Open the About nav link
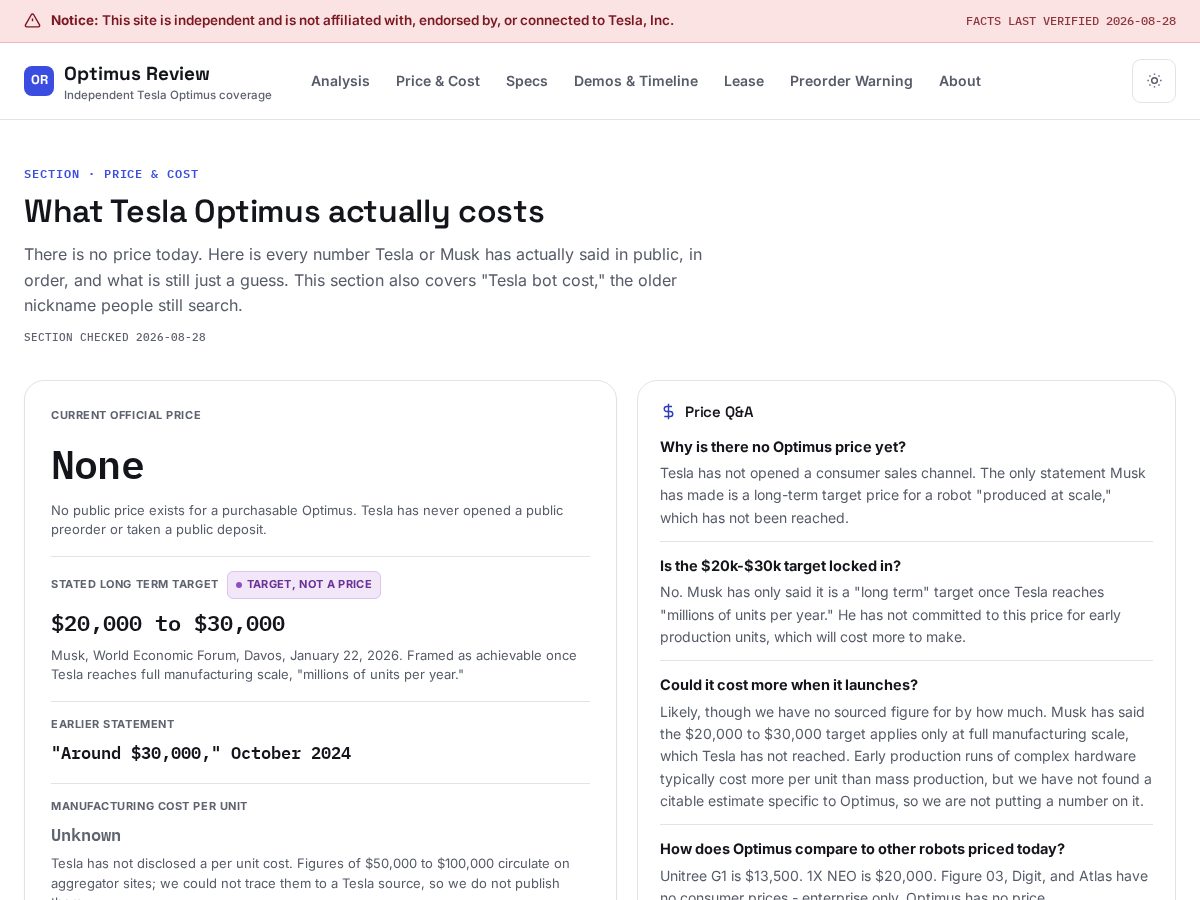1200x900 pixels. pyautogui.click(x=960, y=81)
